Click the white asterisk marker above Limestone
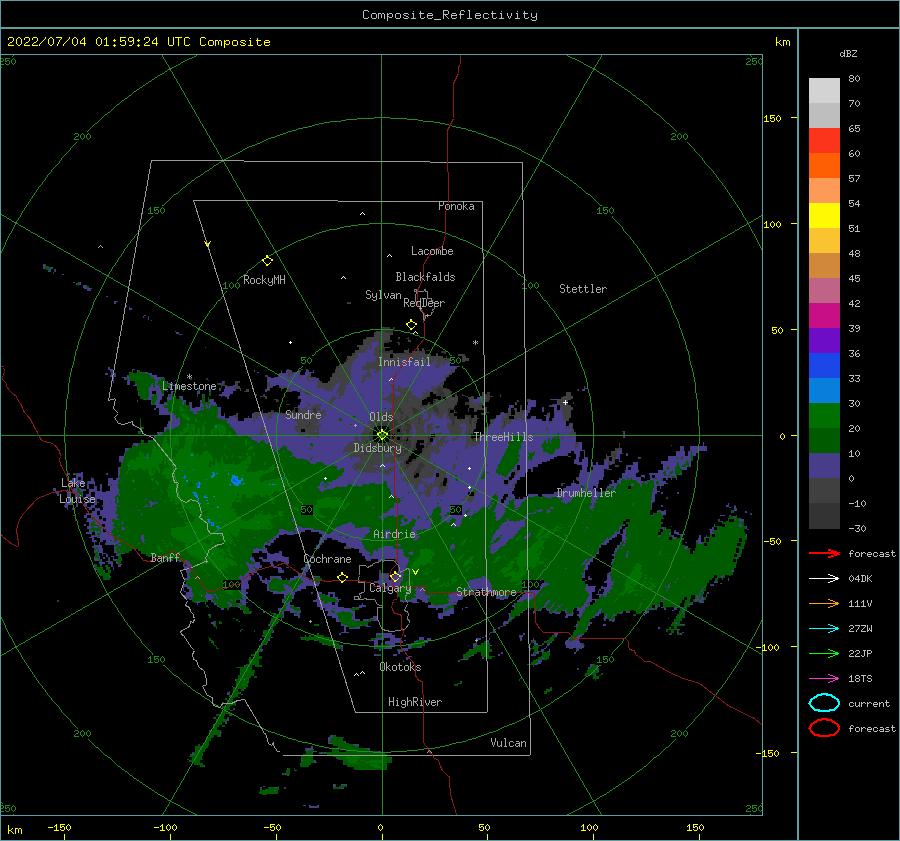Screen dimensions: 900x841 tap(189, 377)
